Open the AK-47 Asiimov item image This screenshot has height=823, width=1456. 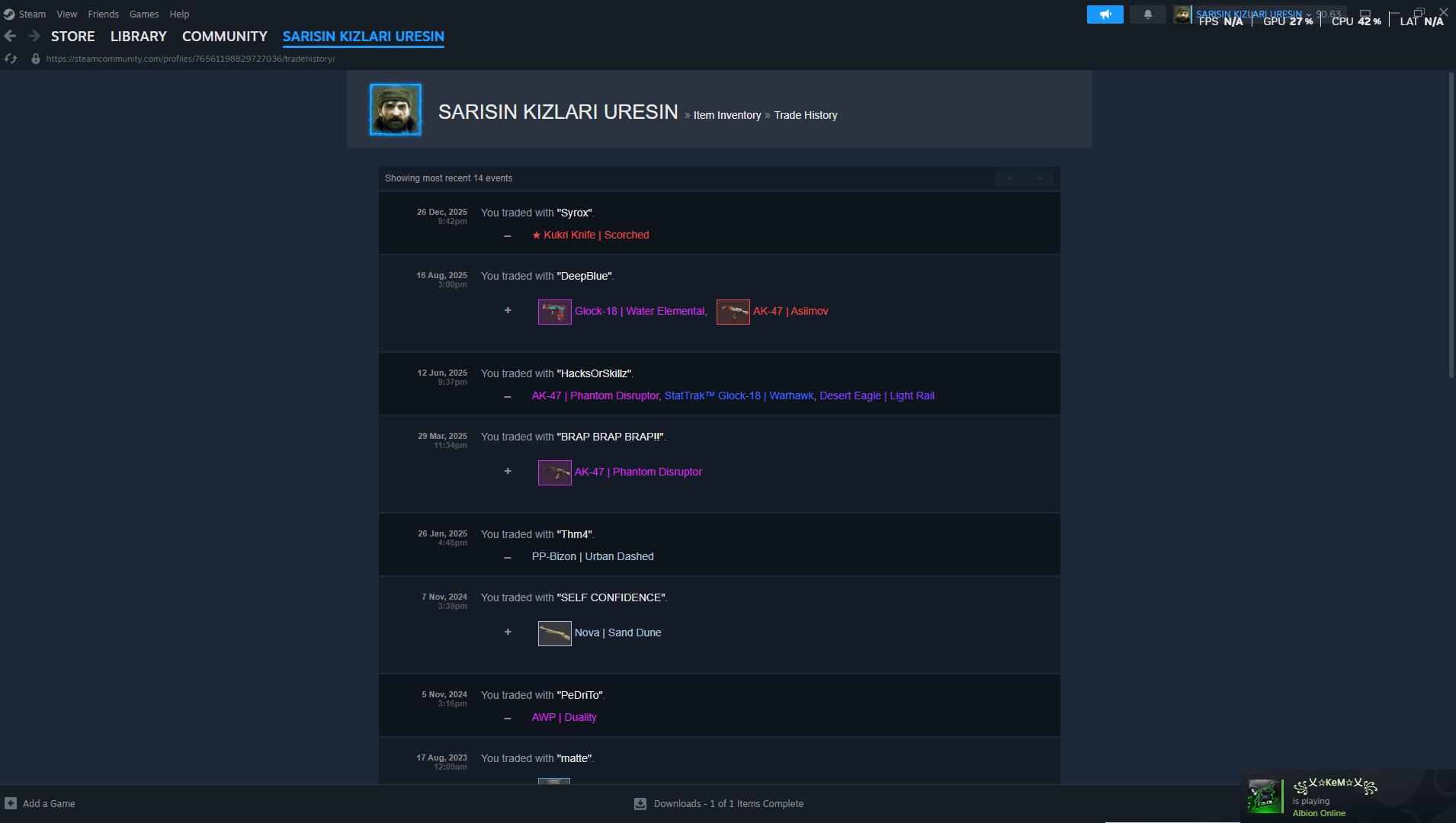tap(733, 312)
